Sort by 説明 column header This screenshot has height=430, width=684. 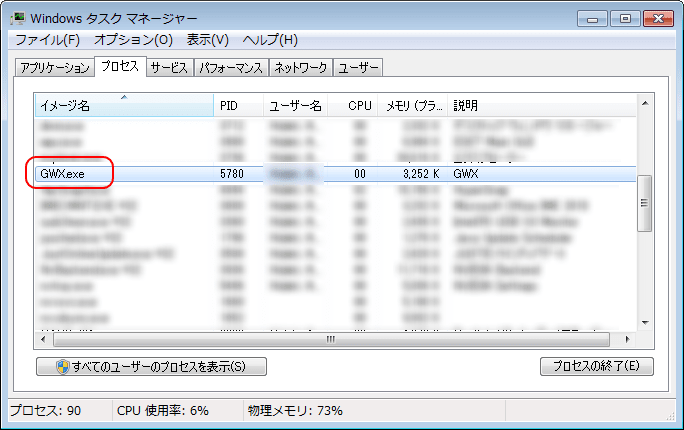pos(542,106)
